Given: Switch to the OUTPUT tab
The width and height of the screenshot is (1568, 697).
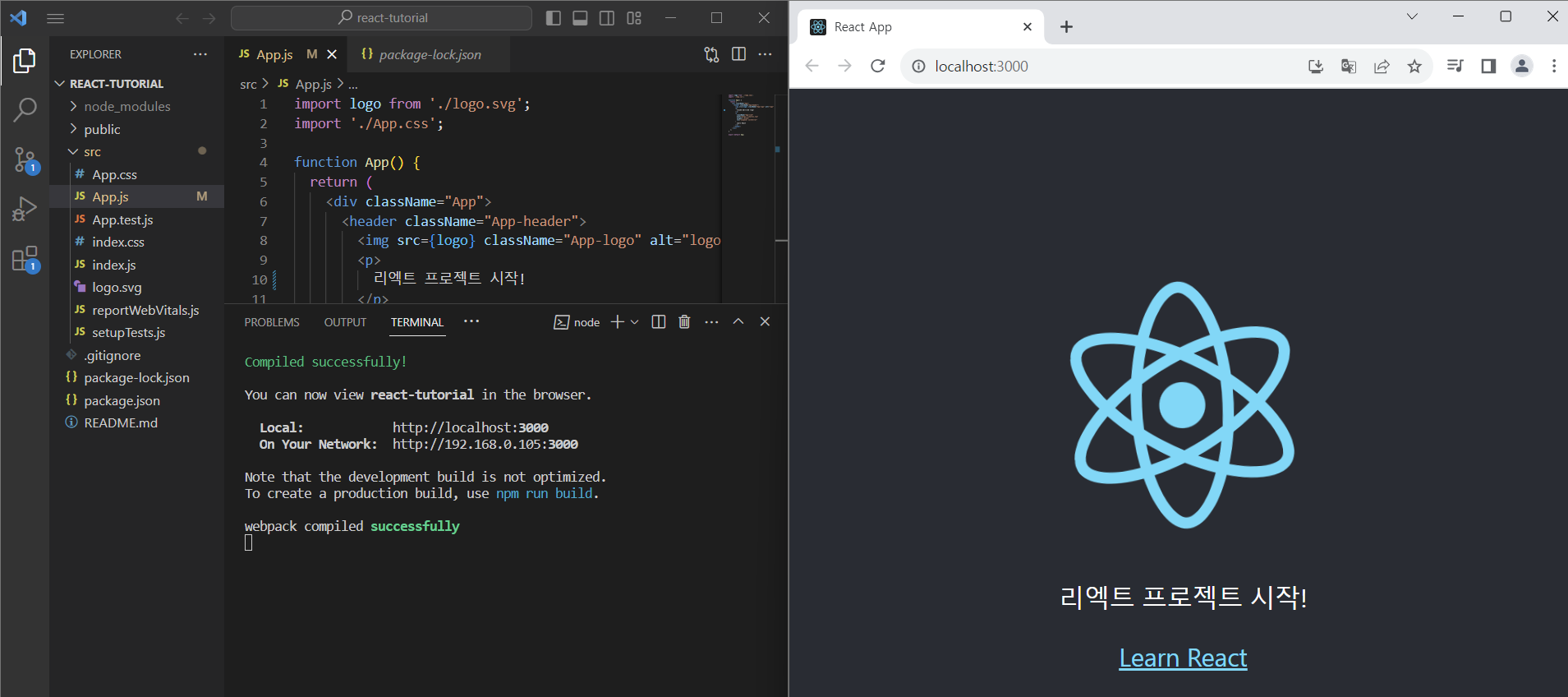Looking at the screenshot, I should 345,322.
